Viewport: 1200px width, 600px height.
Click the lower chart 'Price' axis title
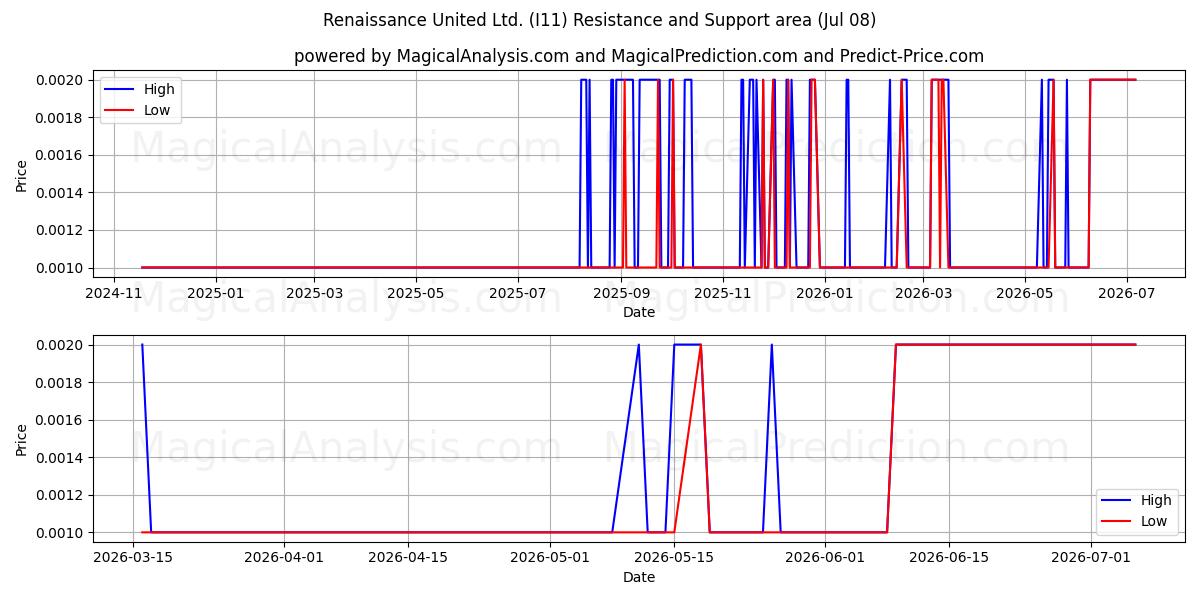[x=22, y=439]
